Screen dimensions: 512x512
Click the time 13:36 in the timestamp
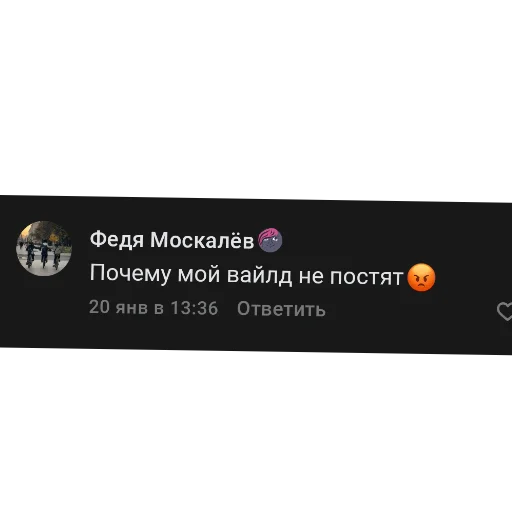coord(194,308)
